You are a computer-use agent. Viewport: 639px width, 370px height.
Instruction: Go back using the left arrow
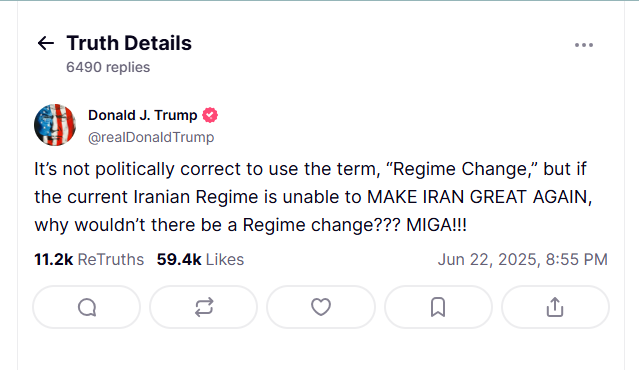coord(46,43)
